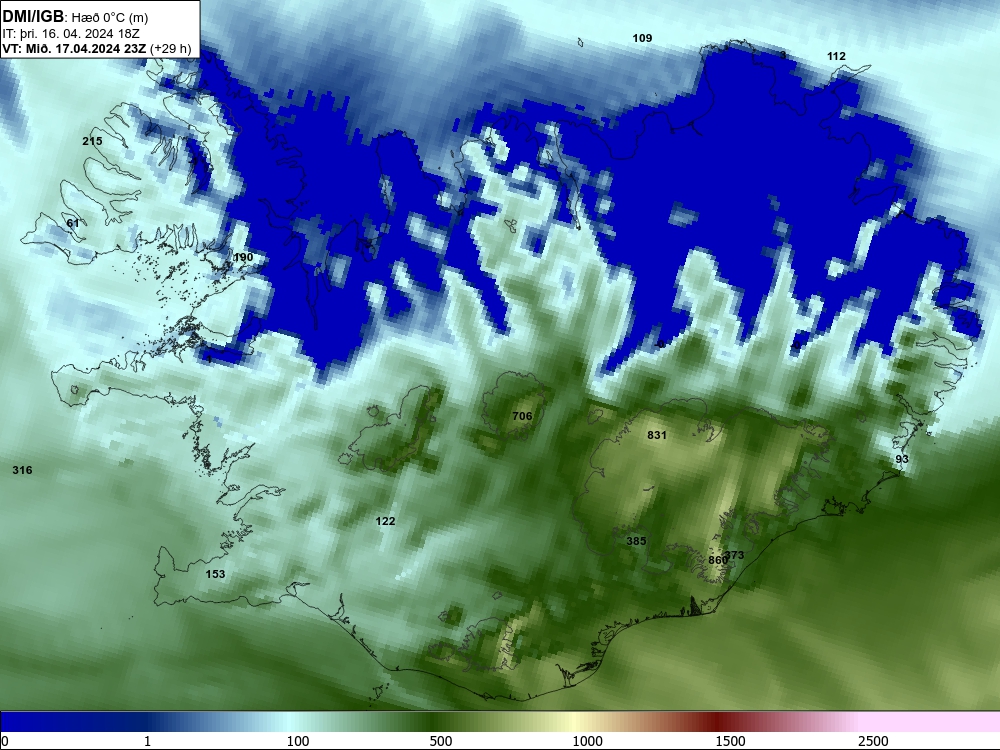Click the 1 label on the color scale
The height and width of the screenshot is (750, 1000).
(x=147, y=741)
